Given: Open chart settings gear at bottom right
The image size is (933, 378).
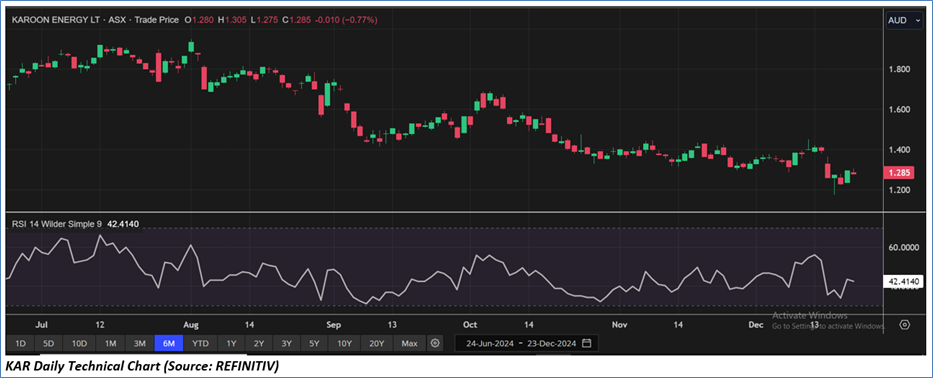Looking at the screenshot, I should [904, 325].
